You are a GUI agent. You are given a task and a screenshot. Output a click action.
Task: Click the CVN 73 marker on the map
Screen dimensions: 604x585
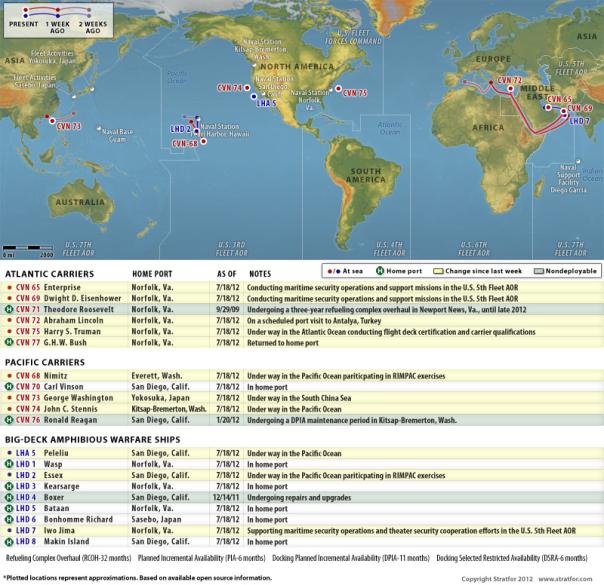[x=52, y=121]
